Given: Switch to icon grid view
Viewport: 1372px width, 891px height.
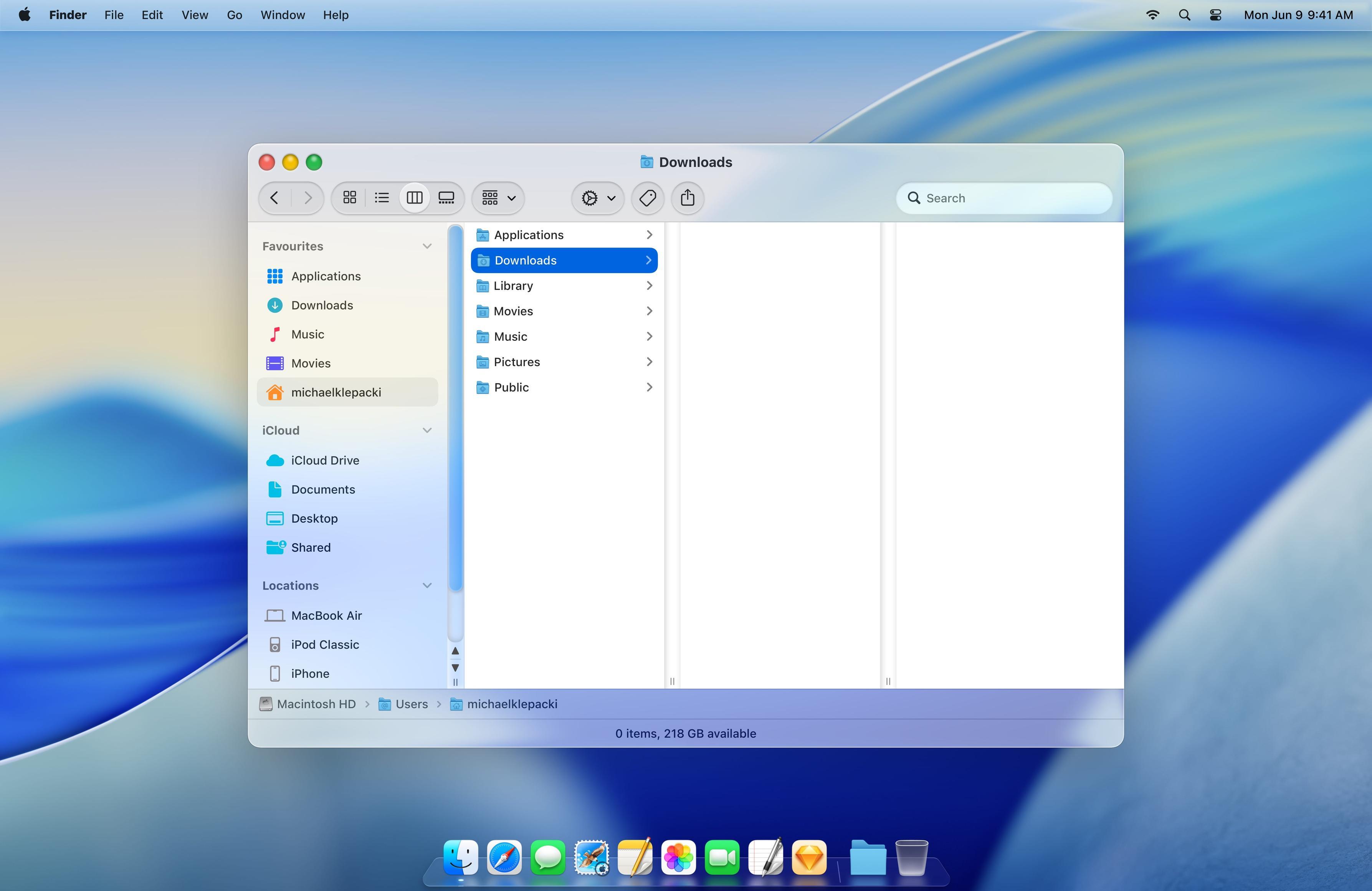Looking at the screenshot, I should [x=349, y=198].
